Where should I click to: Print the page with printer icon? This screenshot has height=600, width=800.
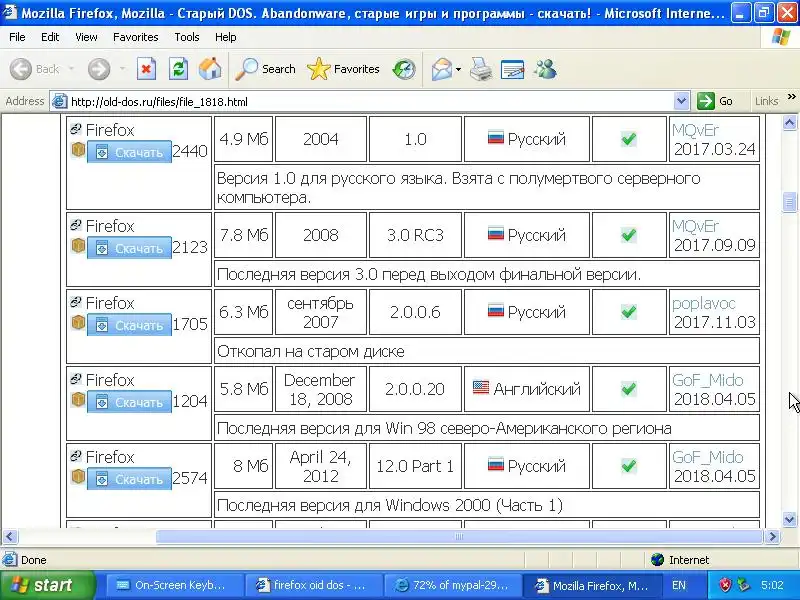tap(481, 69)
